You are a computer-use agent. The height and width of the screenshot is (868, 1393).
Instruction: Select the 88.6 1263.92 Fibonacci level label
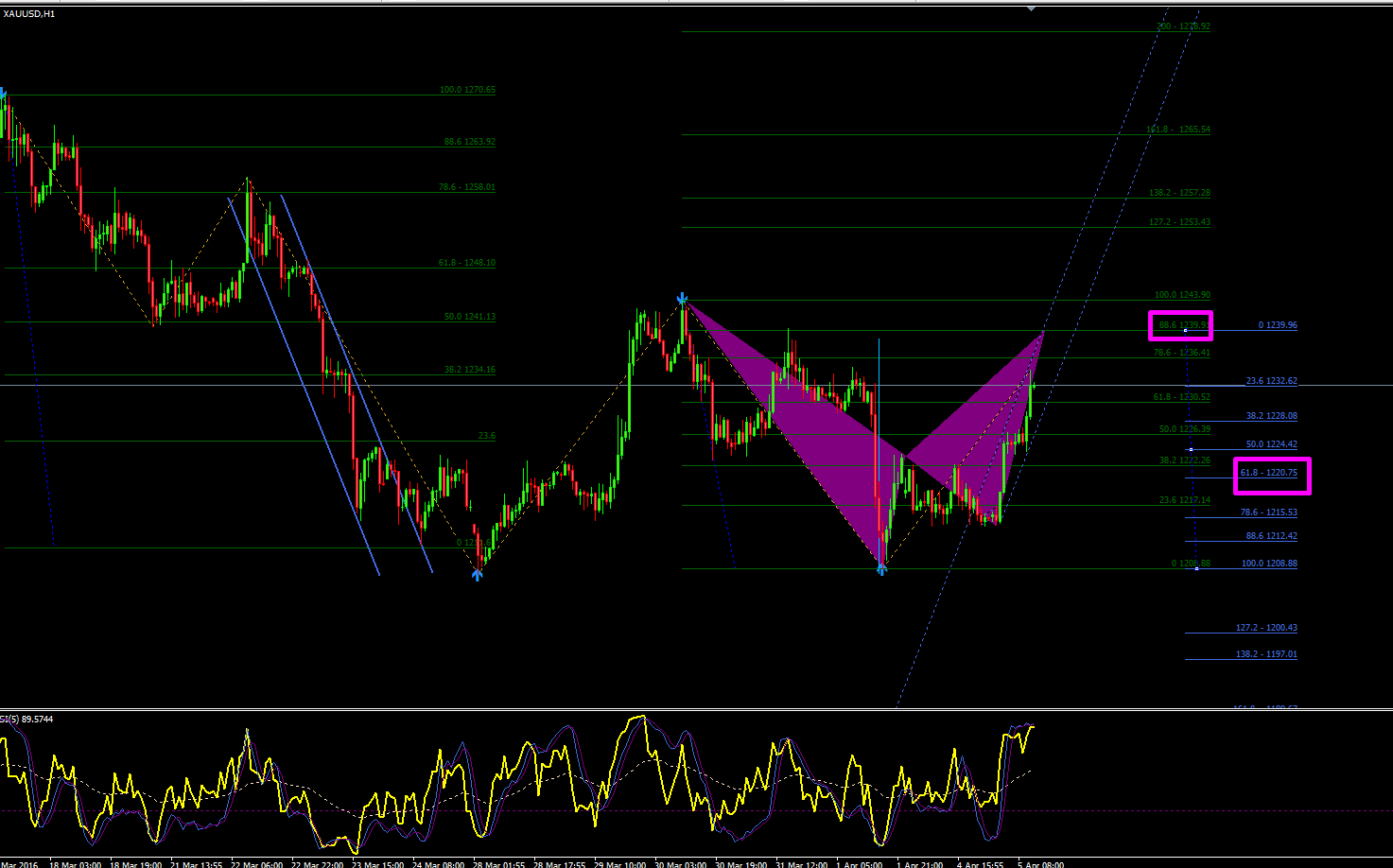(x=470, y=142)
